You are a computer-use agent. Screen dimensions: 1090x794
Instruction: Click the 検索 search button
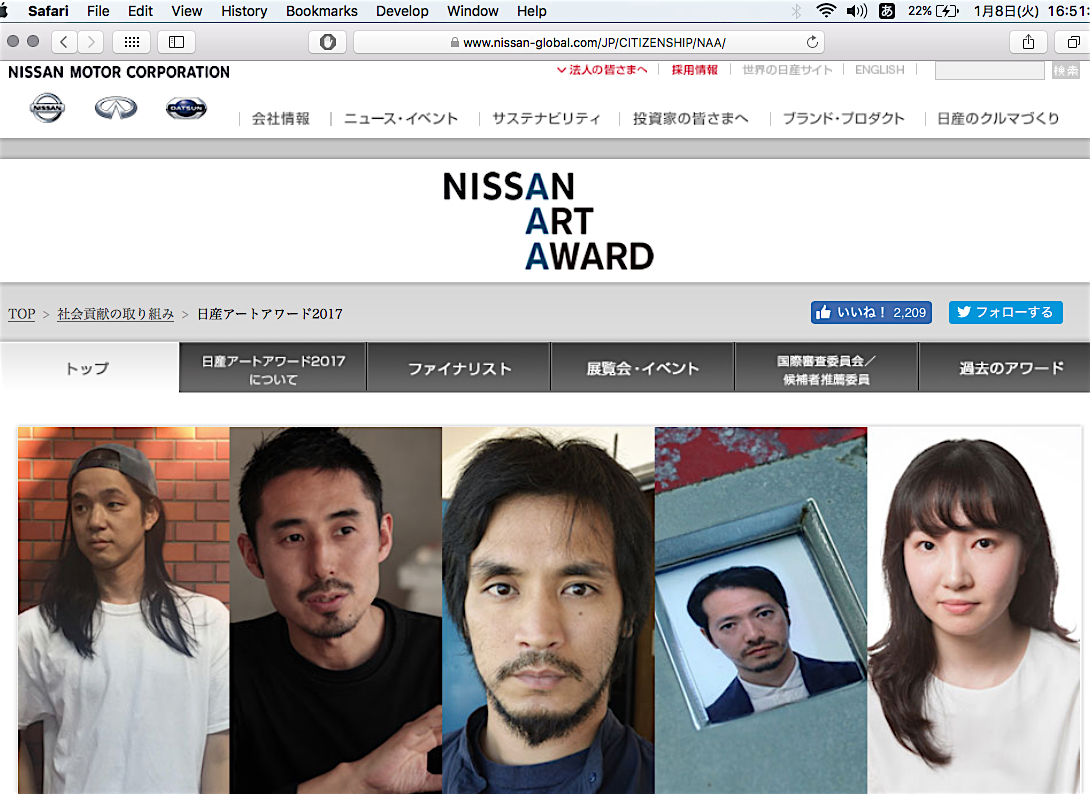(1066, 70)
